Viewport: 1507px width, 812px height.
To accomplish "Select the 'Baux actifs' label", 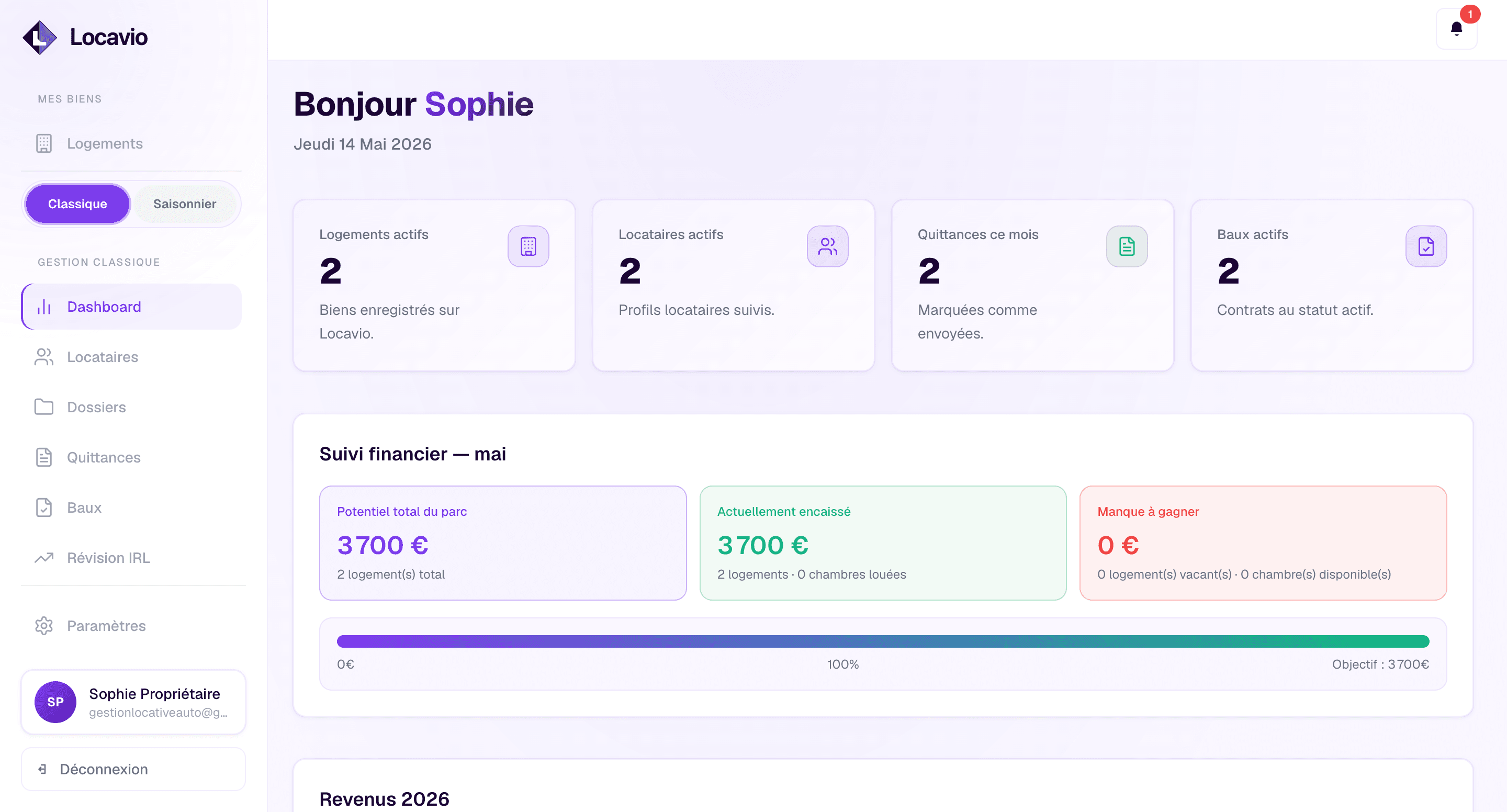I will coord(1253,234).
